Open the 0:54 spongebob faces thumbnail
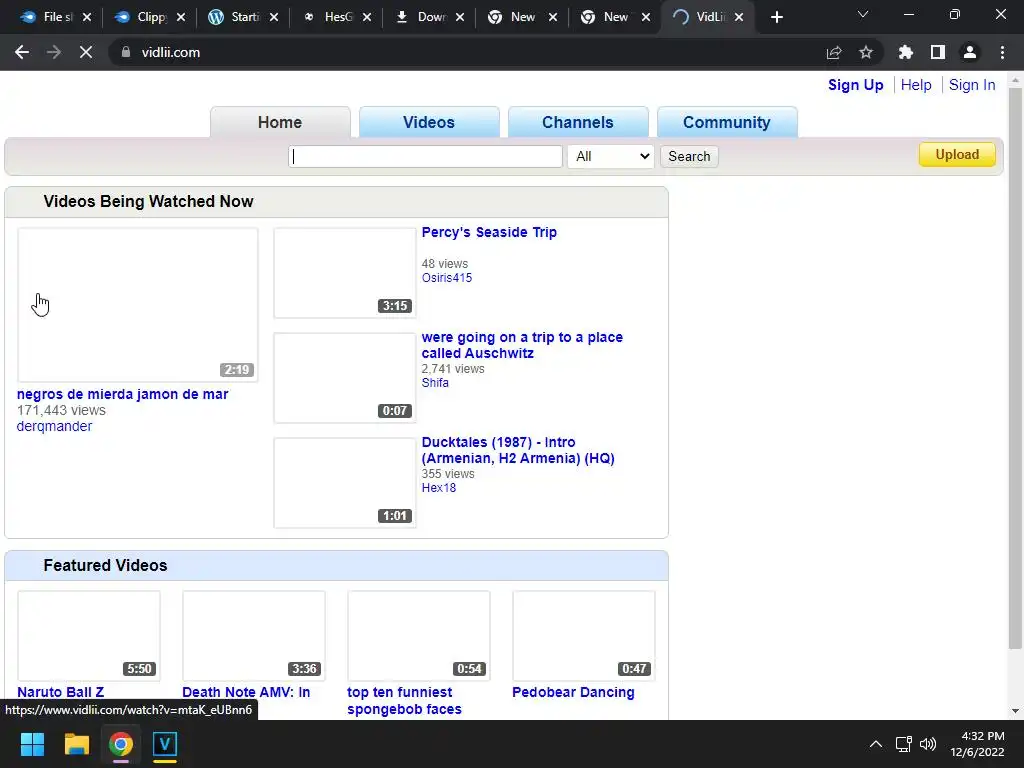Screen dimensions: 1024x768 pos(419,636)
